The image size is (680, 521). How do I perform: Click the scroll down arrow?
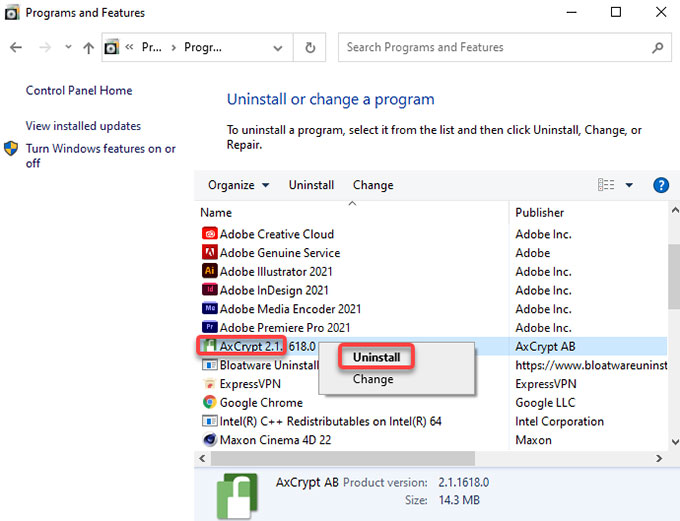tap(674, 442)
